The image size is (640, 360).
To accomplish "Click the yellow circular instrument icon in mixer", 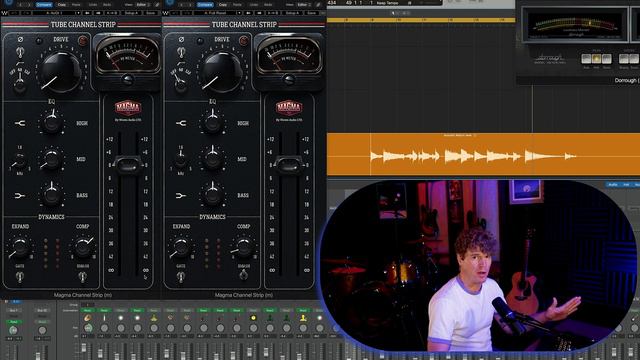I will [x=253, y=318].
